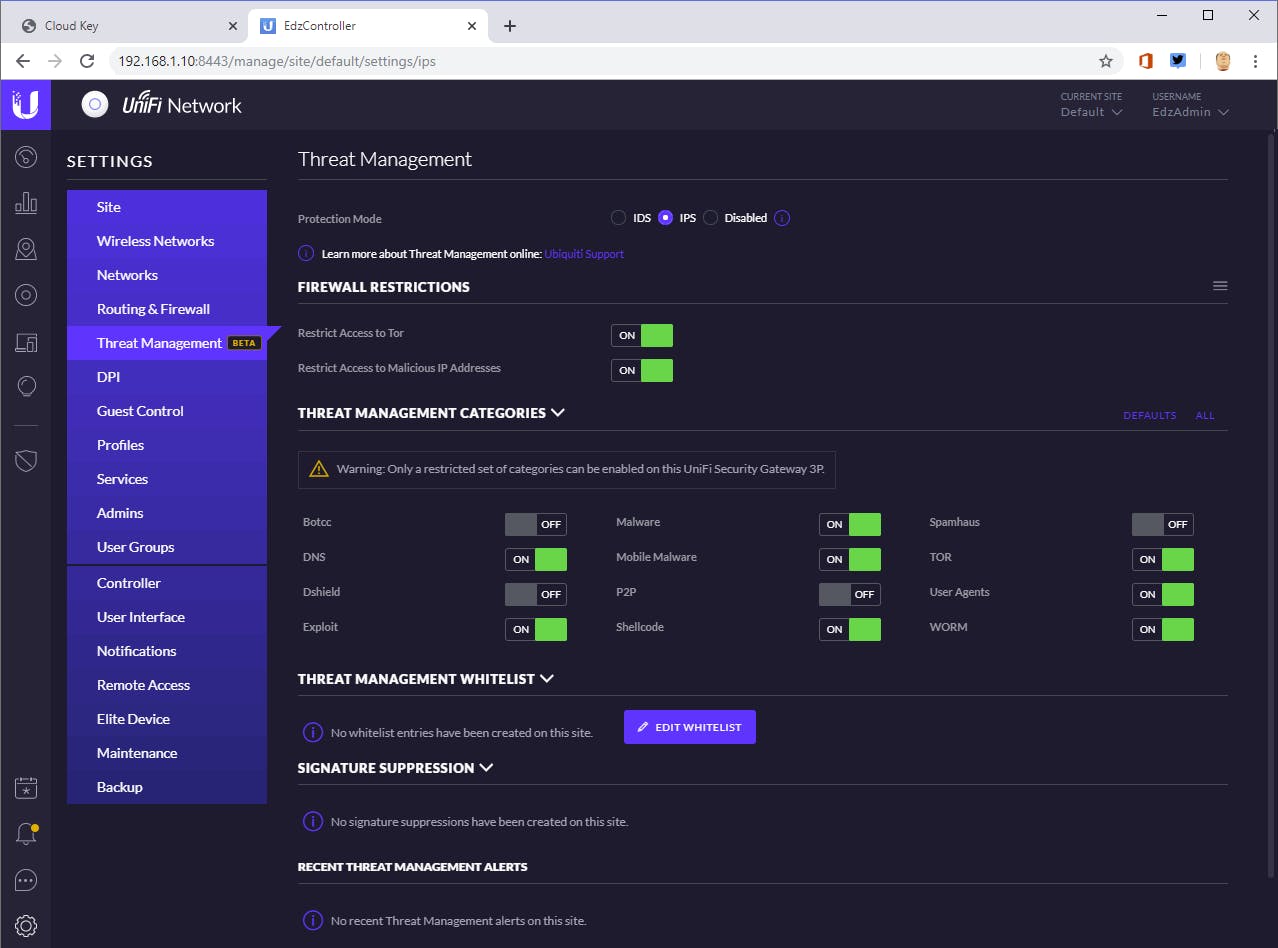The width and height of the screenshot is (1278, 948).
Task: Open Routing & Firewall settings
Action: pos(153,309)
